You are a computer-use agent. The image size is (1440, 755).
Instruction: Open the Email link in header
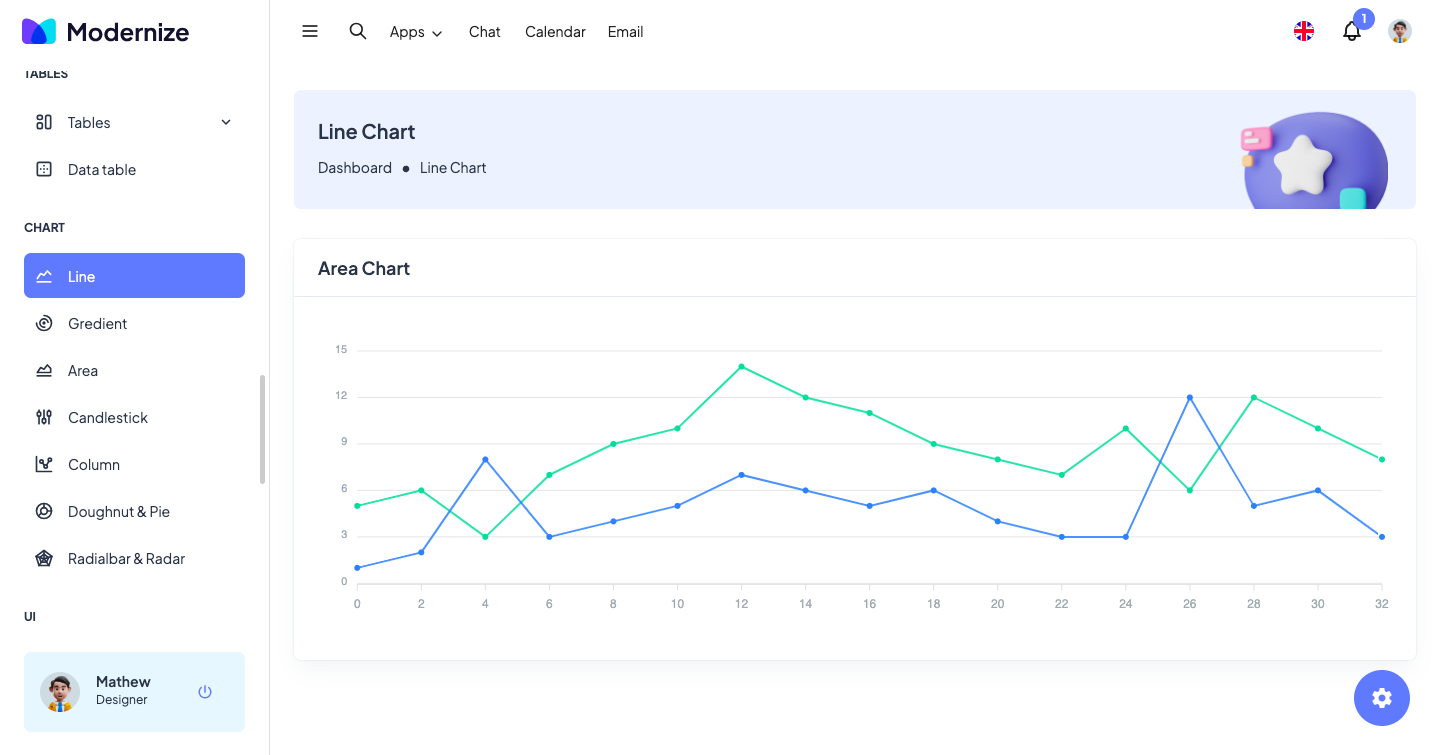625,32
